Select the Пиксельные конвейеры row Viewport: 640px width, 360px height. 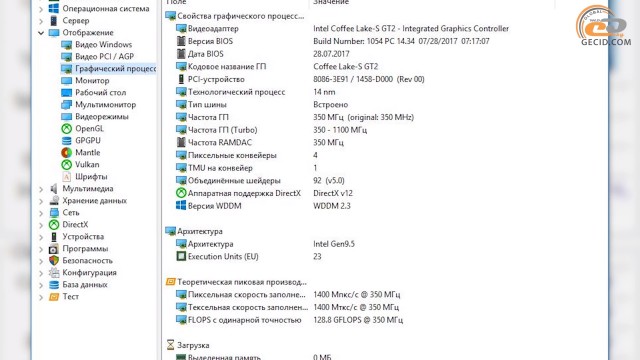click(247, 155)
